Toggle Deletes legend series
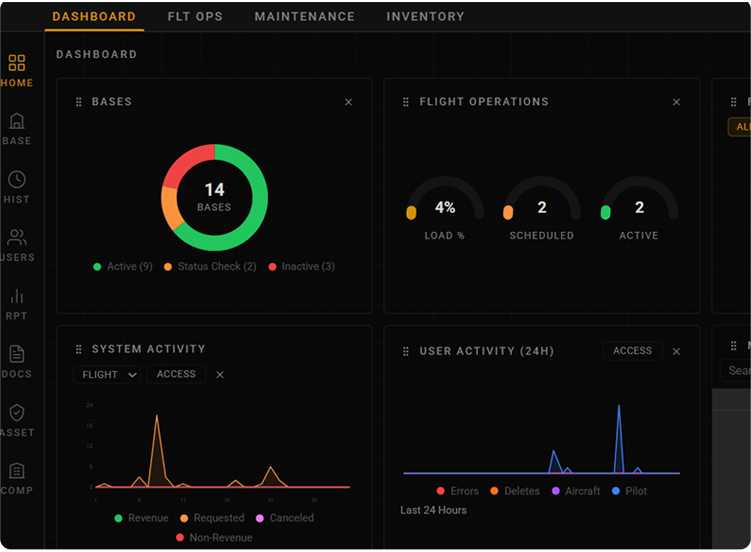Image resolution: width=751 pixels, height=552 pixels. point(515,491)
